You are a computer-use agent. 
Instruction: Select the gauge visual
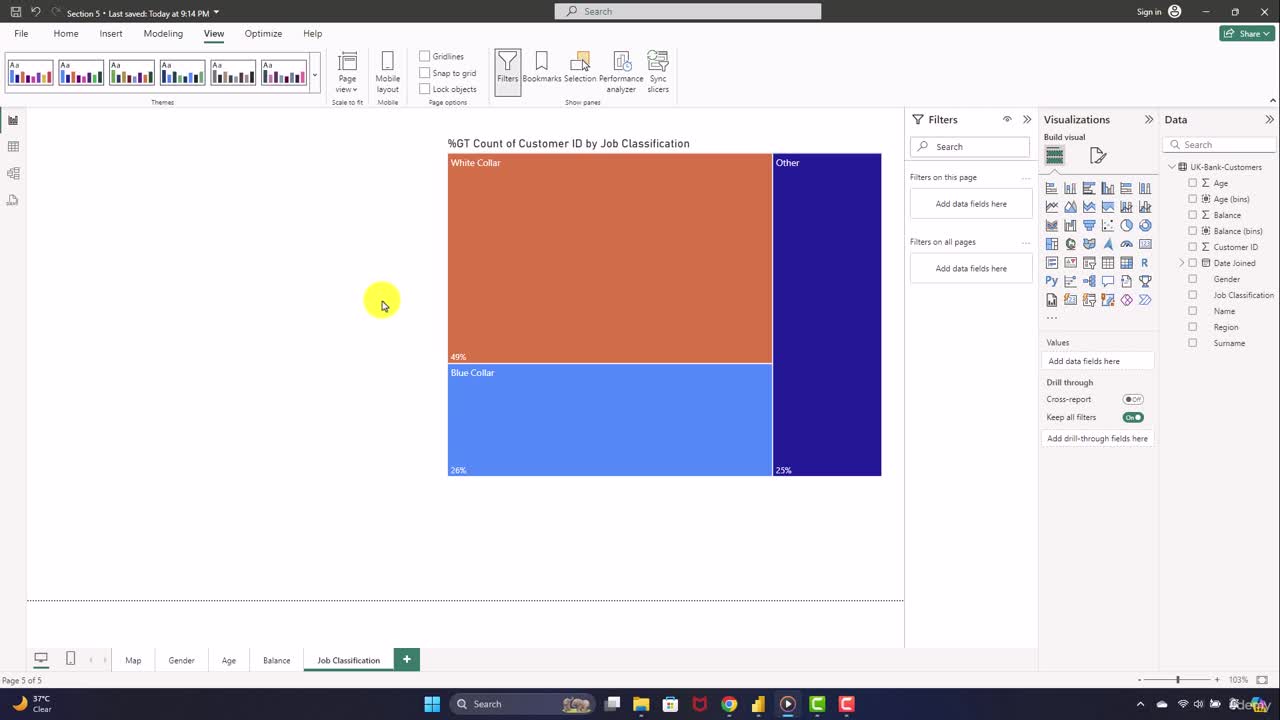click(1126, 244)
